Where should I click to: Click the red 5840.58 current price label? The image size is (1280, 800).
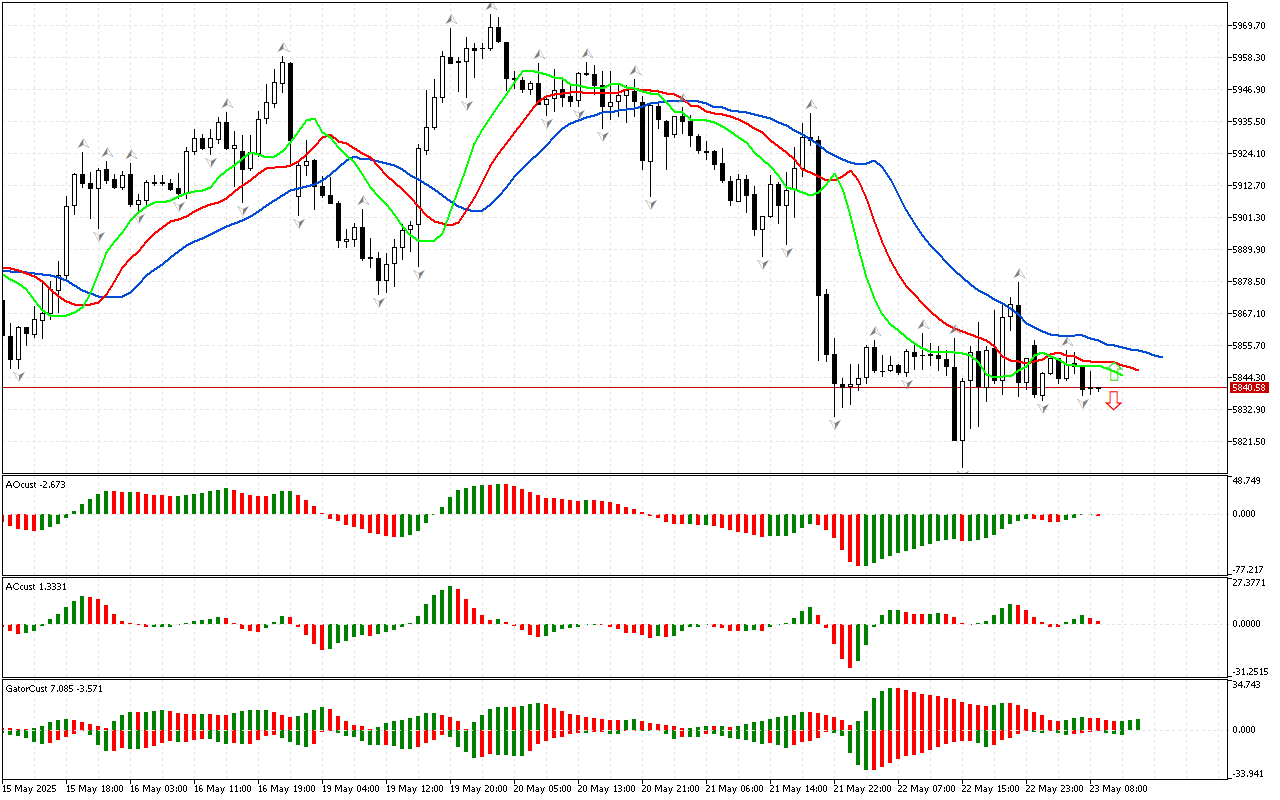point(1249,387)
